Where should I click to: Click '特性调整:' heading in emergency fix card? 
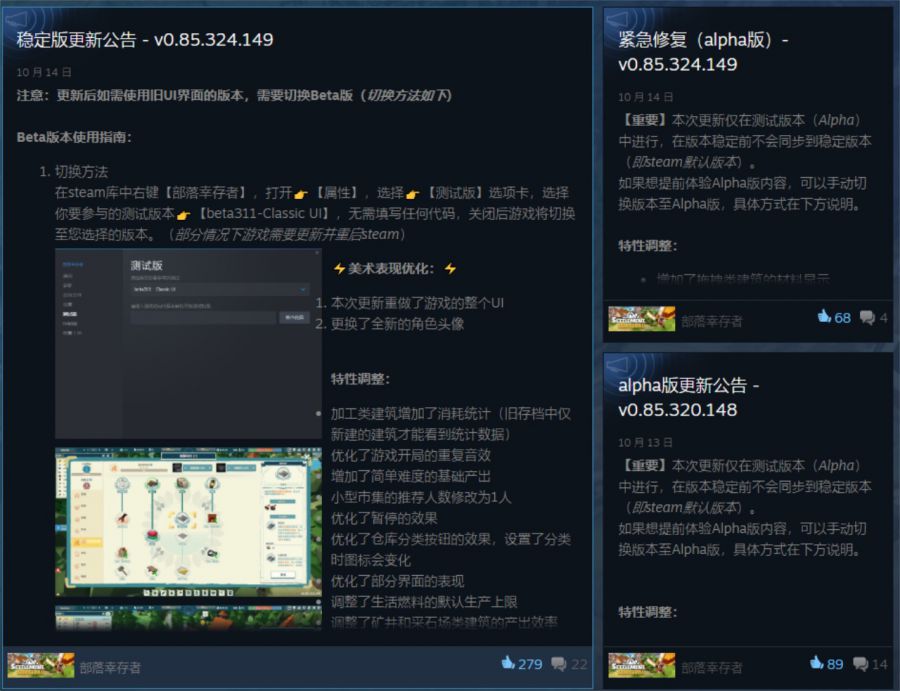(x=647, y=246)
